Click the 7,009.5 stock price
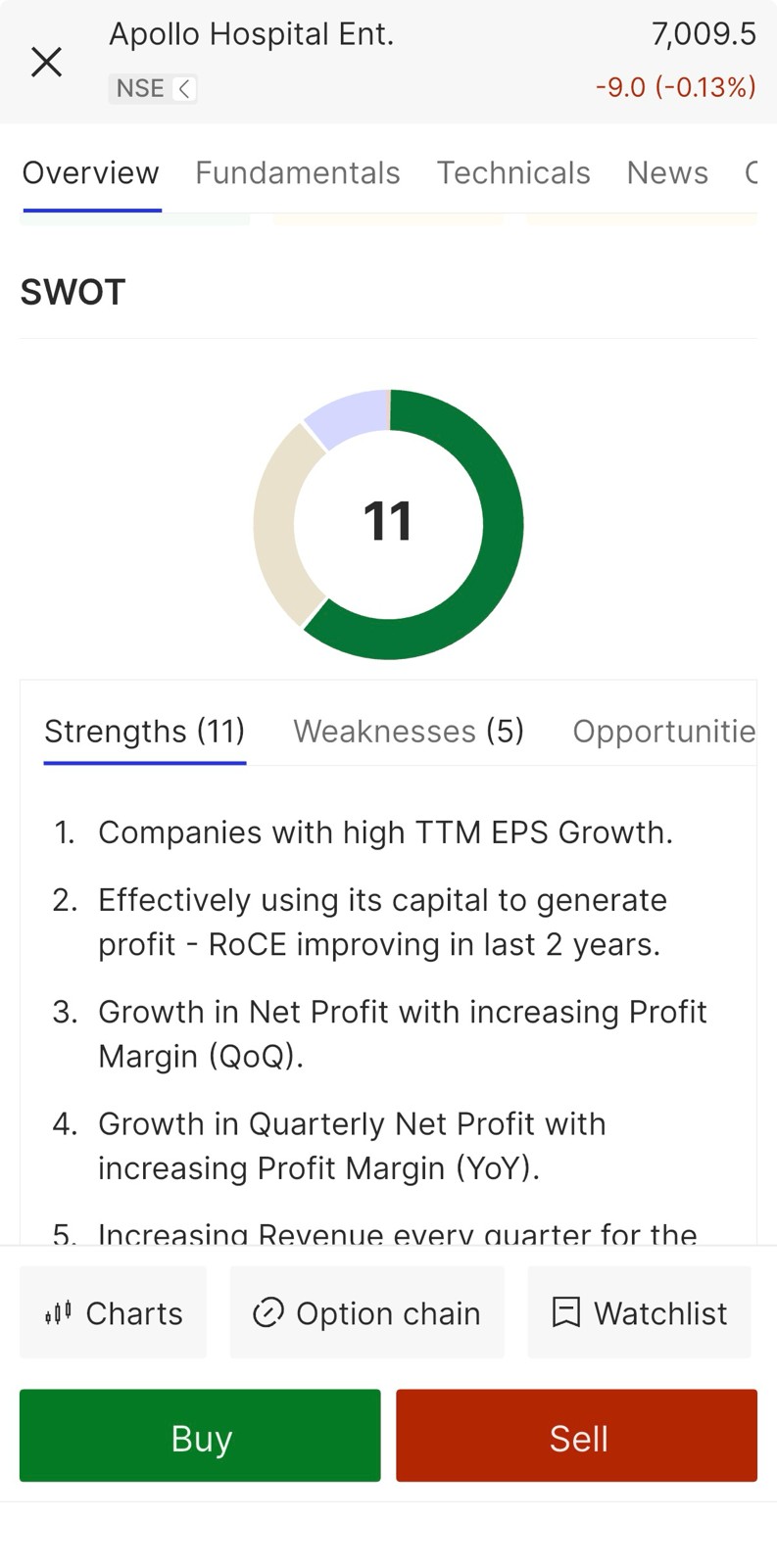This screenshot has width=777, height=1568. point(704,35)
